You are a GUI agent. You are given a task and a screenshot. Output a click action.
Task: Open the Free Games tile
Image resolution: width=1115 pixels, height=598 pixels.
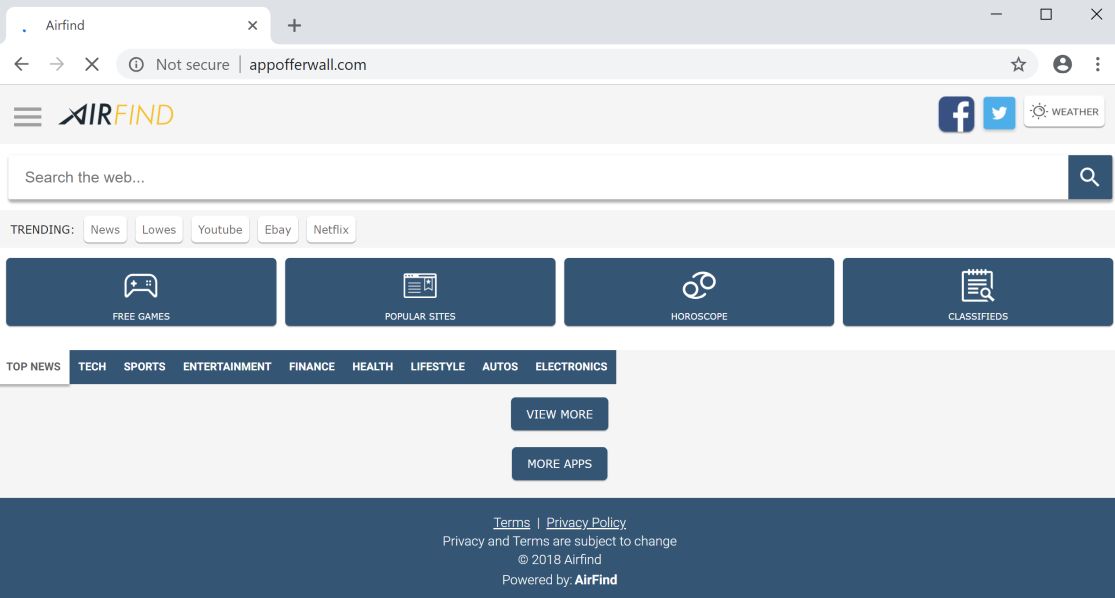[x=141, y=292]
